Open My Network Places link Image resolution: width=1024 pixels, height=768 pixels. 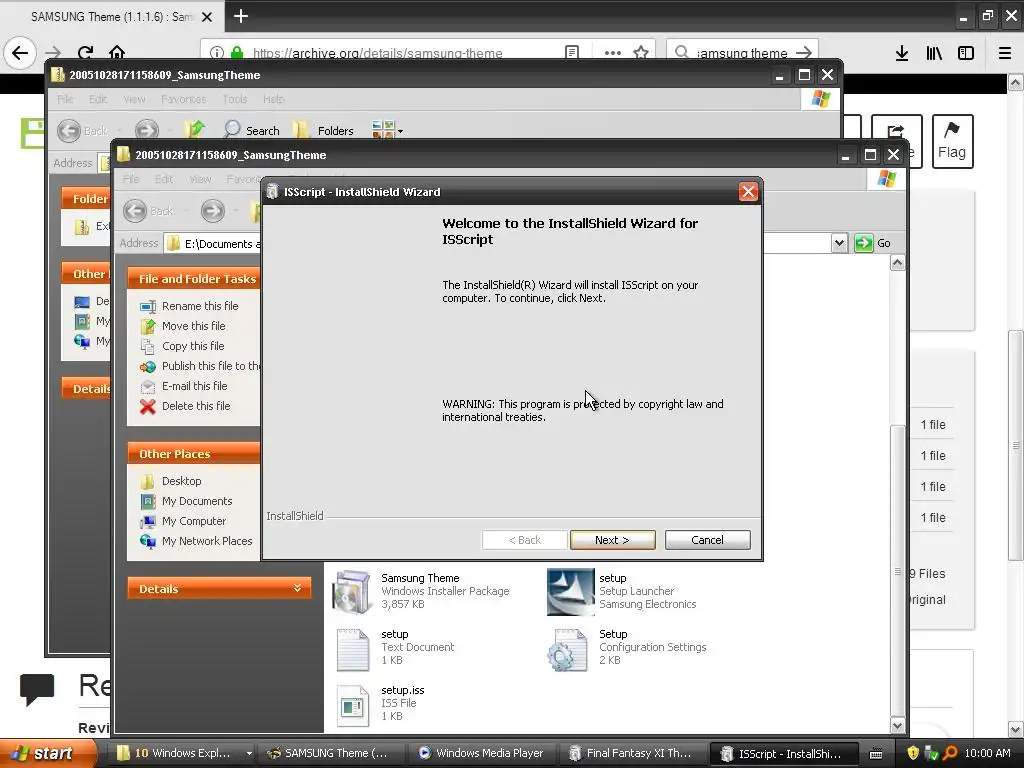[x=207, y=541]
